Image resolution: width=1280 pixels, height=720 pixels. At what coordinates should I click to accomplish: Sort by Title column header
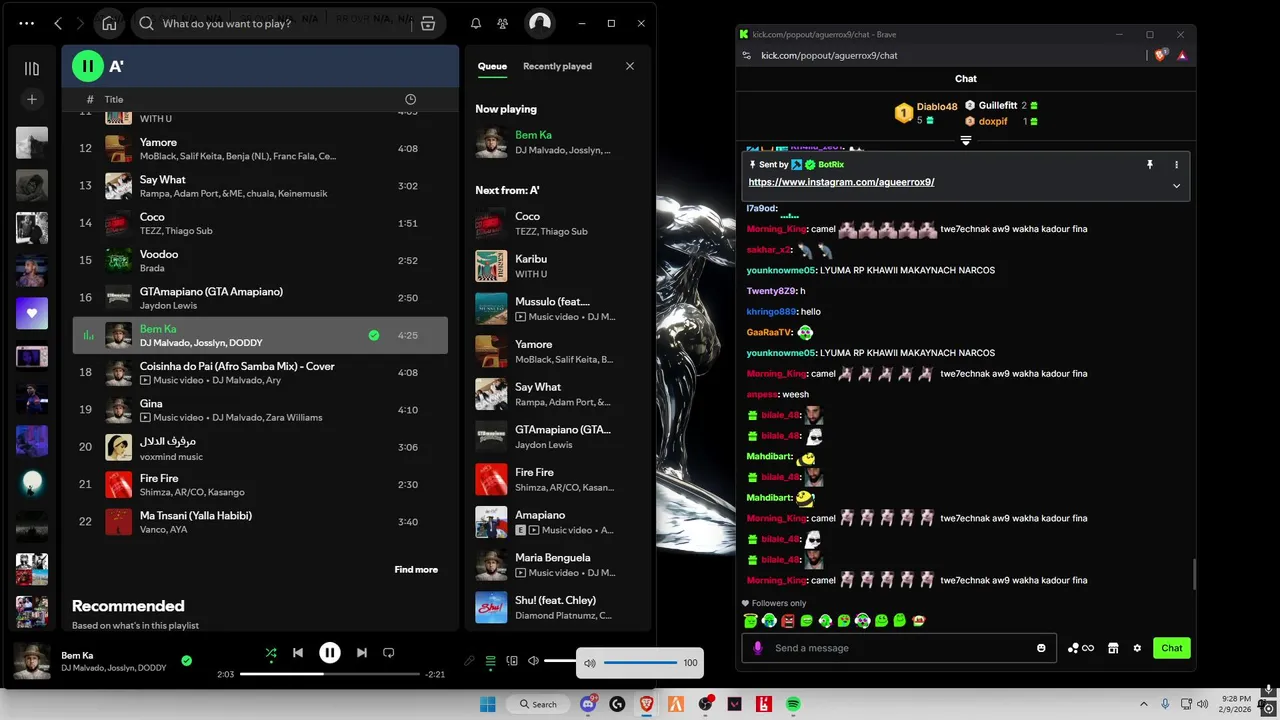click(114, 99)
